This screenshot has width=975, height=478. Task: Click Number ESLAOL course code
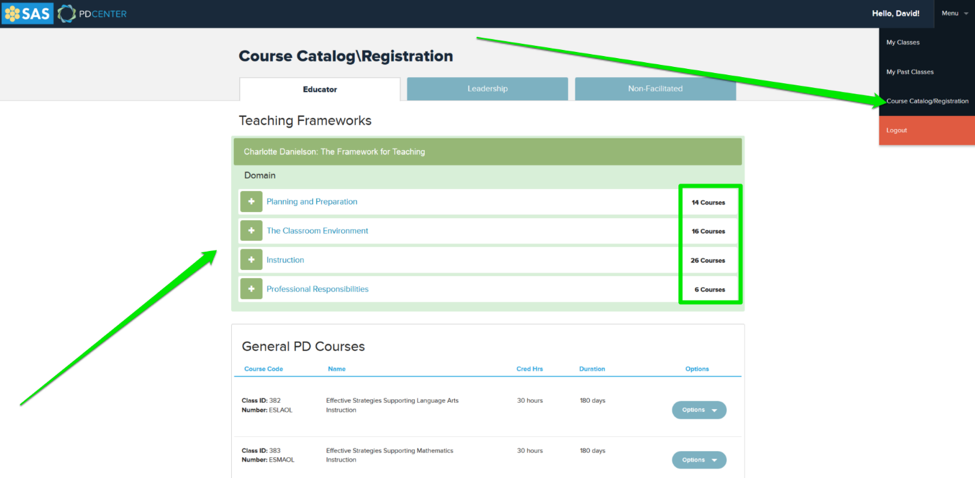pyautogui.click(x=267, y=410)
